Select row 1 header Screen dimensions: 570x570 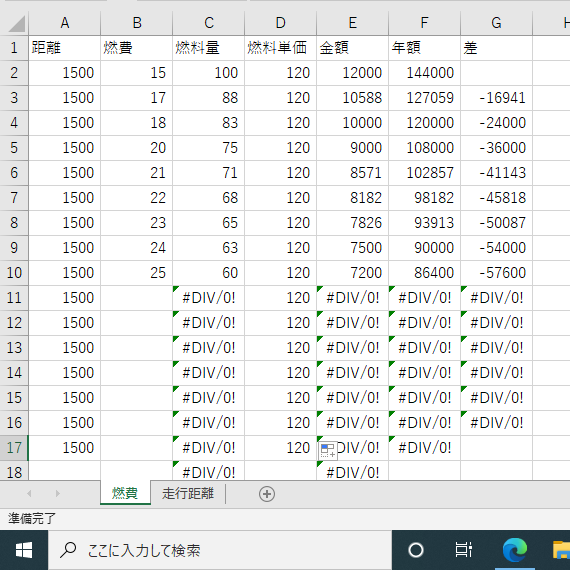pos(14,48)
